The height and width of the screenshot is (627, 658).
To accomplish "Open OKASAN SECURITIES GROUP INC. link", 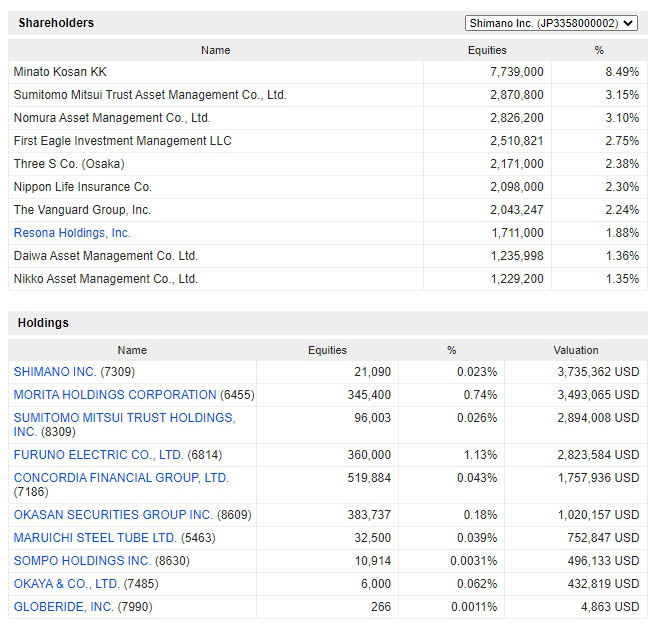I will [x=113, y=515].
